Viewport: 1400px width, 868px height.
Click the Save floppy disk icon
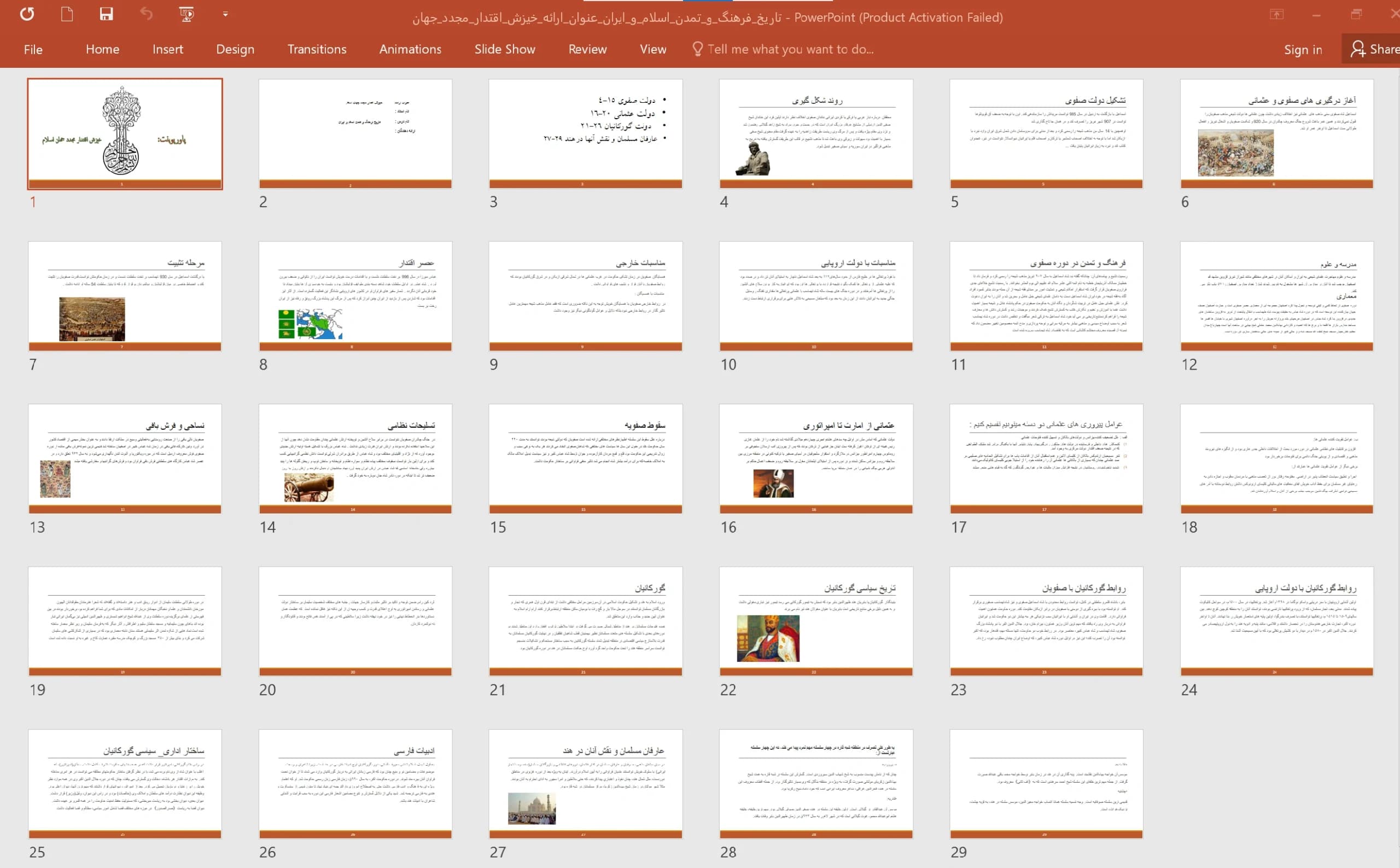(x=106, y=14)
